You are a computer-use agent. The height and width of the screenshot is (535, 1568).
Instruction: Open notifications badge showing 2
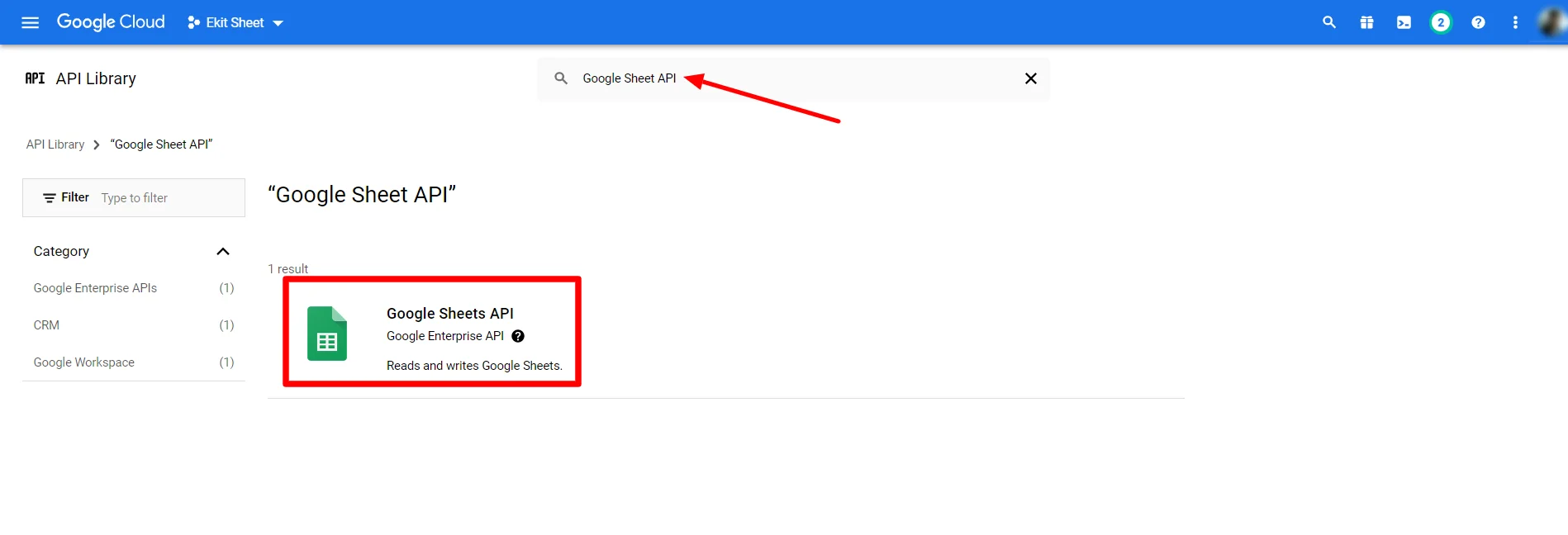point(1441,22)
